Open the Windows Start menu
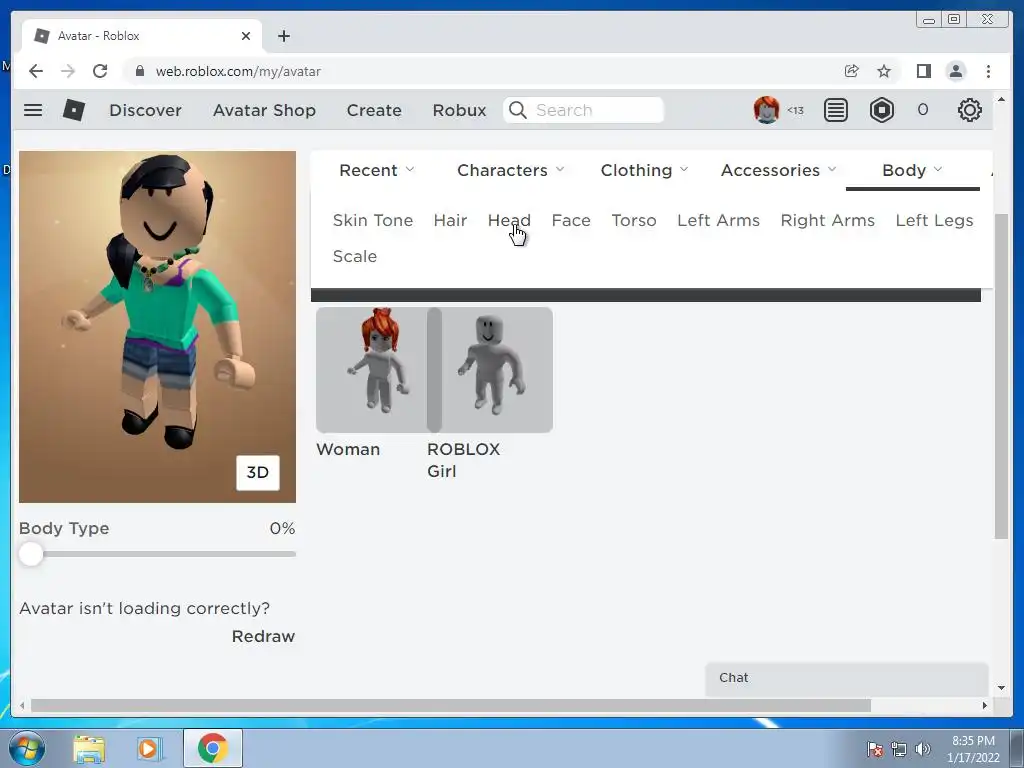Screen dimensions: 1024x768 pyautogui.click(x=27, y=748)
